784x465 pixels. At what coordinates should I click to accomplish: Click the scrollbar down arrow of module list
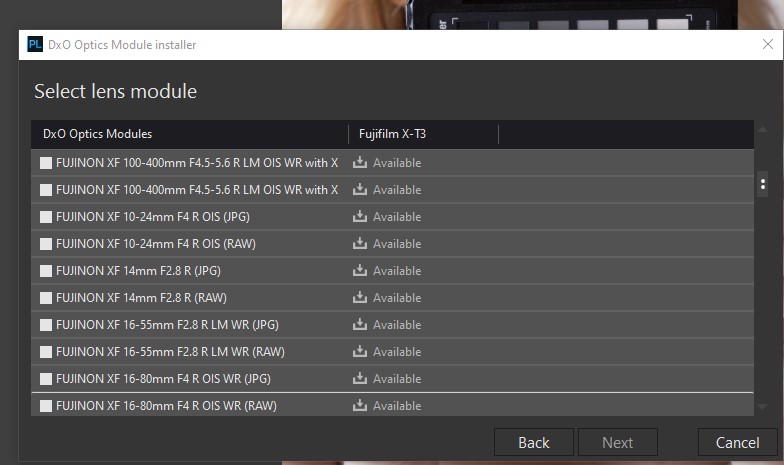[762, 407]
